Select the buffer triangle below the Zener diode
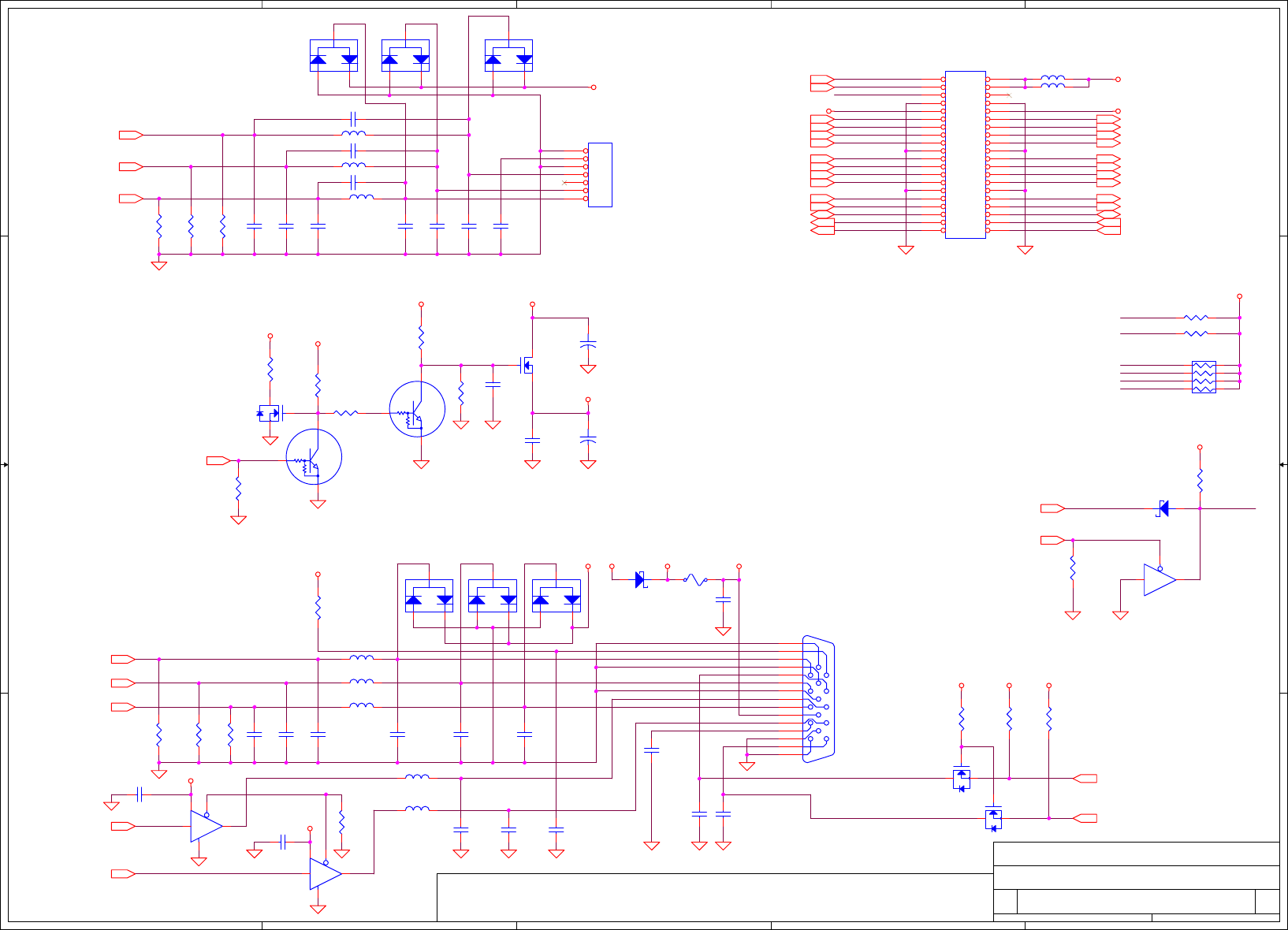The width and height of the screenshot is (1288, 930). click(1160, 580)
